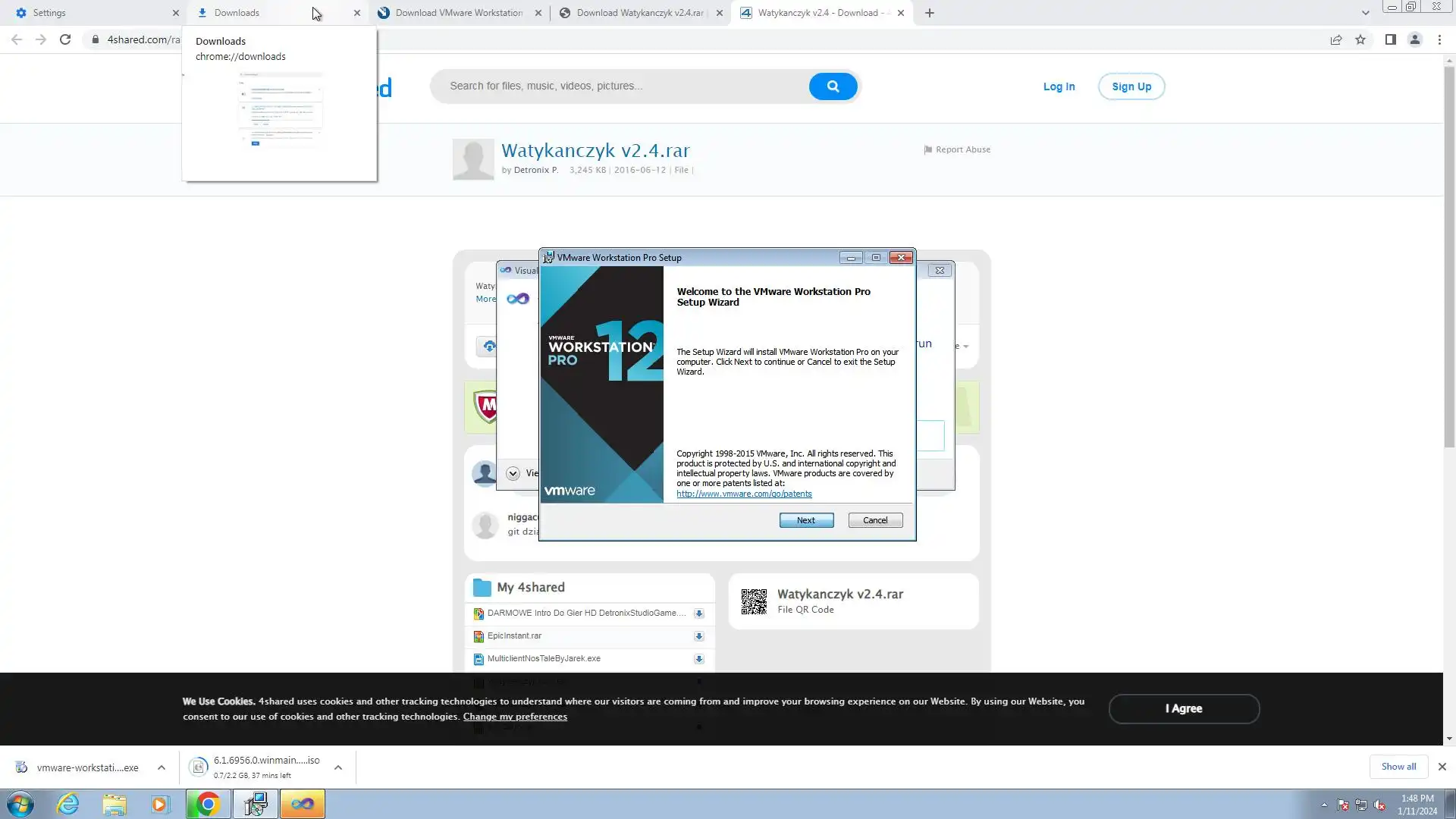Click the blue search magnifier button

click(x=833, y=86)
